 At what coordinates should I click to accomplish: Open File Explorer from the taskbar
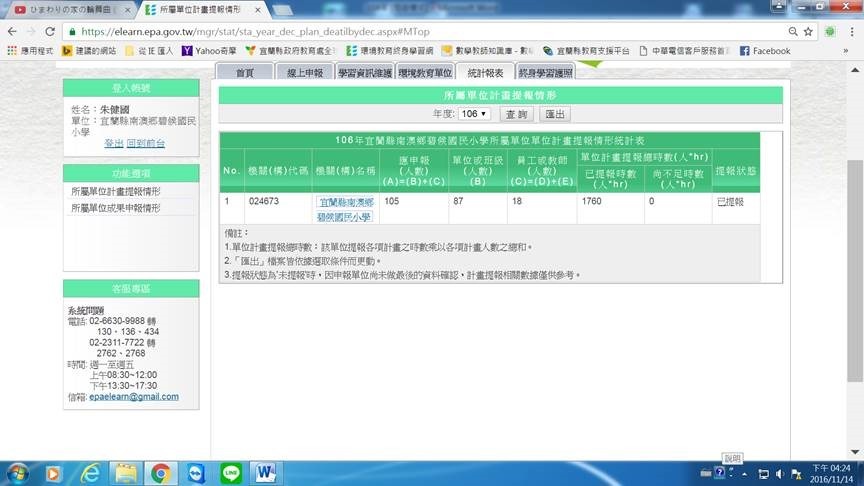[125, 471]
